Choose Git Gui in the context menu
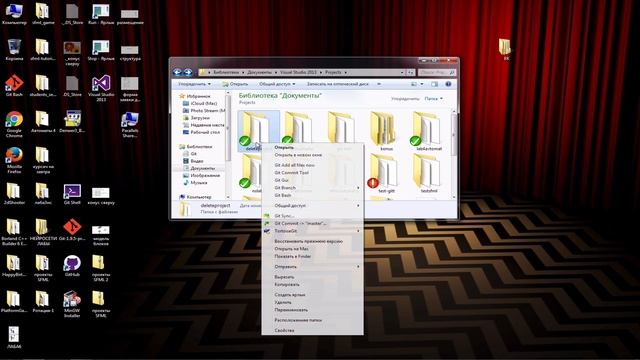Viewport: 640px width, 360px height. [x=312, y=180]
